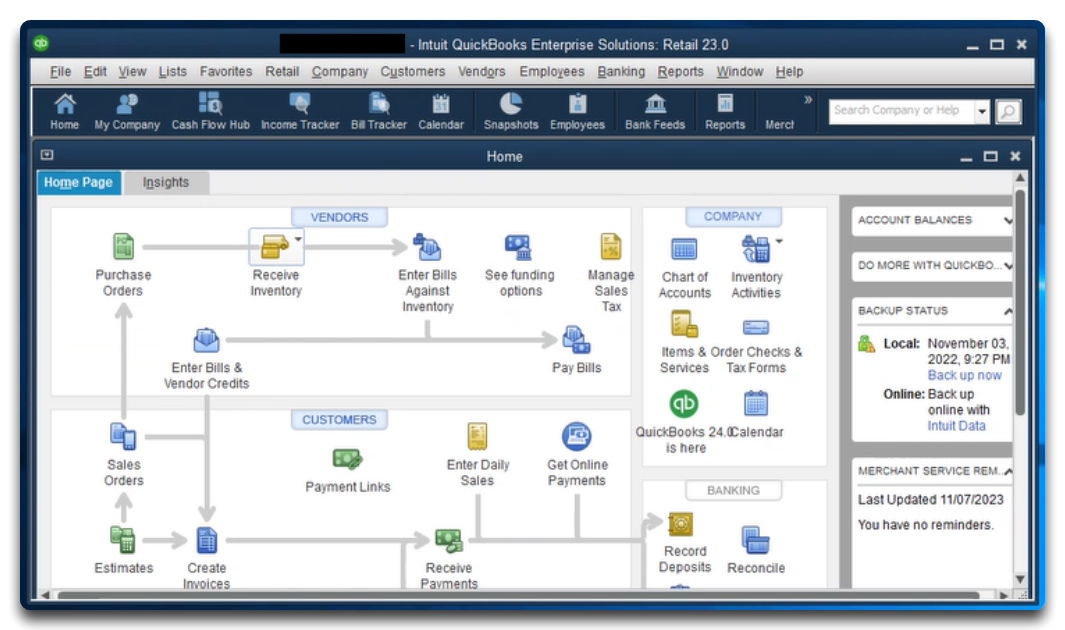
Task: Expand icon bar overflow chevron
Action: click(x=808, y=100)
